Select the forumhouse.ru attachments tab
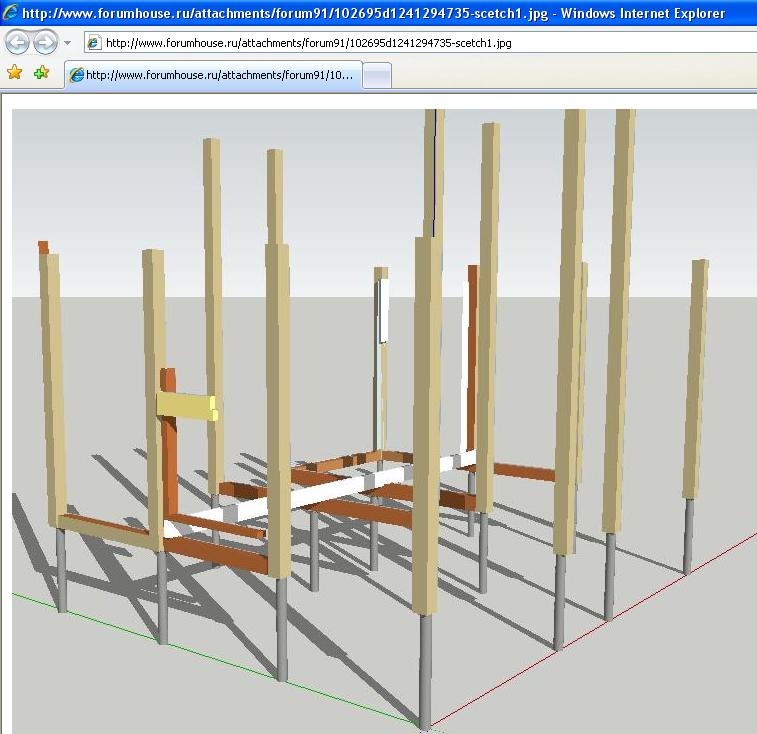The height and width of the screenshot is (734, 757). (x=213, y=75)
